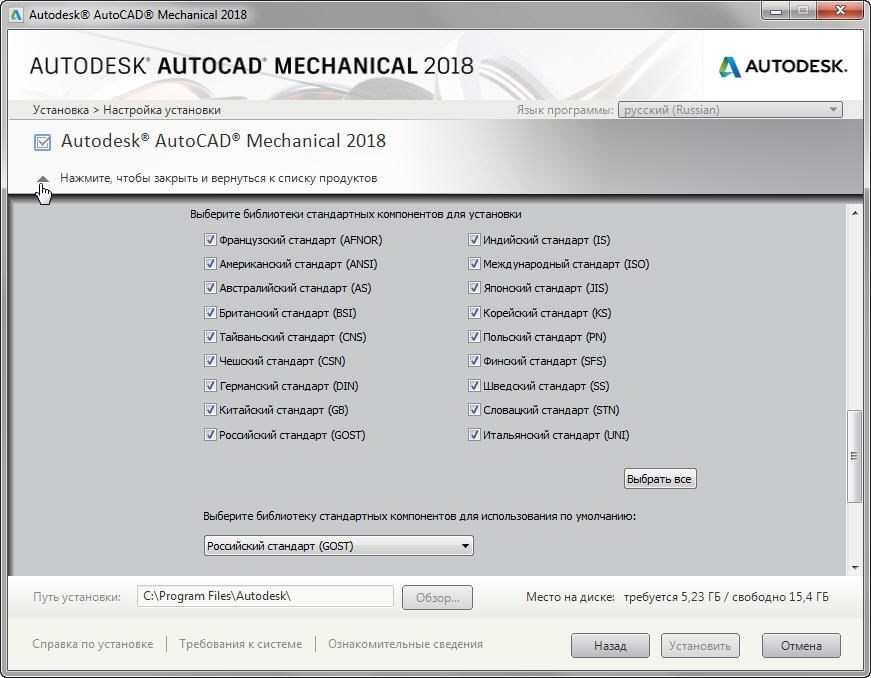Click the AutoCAD icon in the title bar
The image size is (871, 678).
15,14
